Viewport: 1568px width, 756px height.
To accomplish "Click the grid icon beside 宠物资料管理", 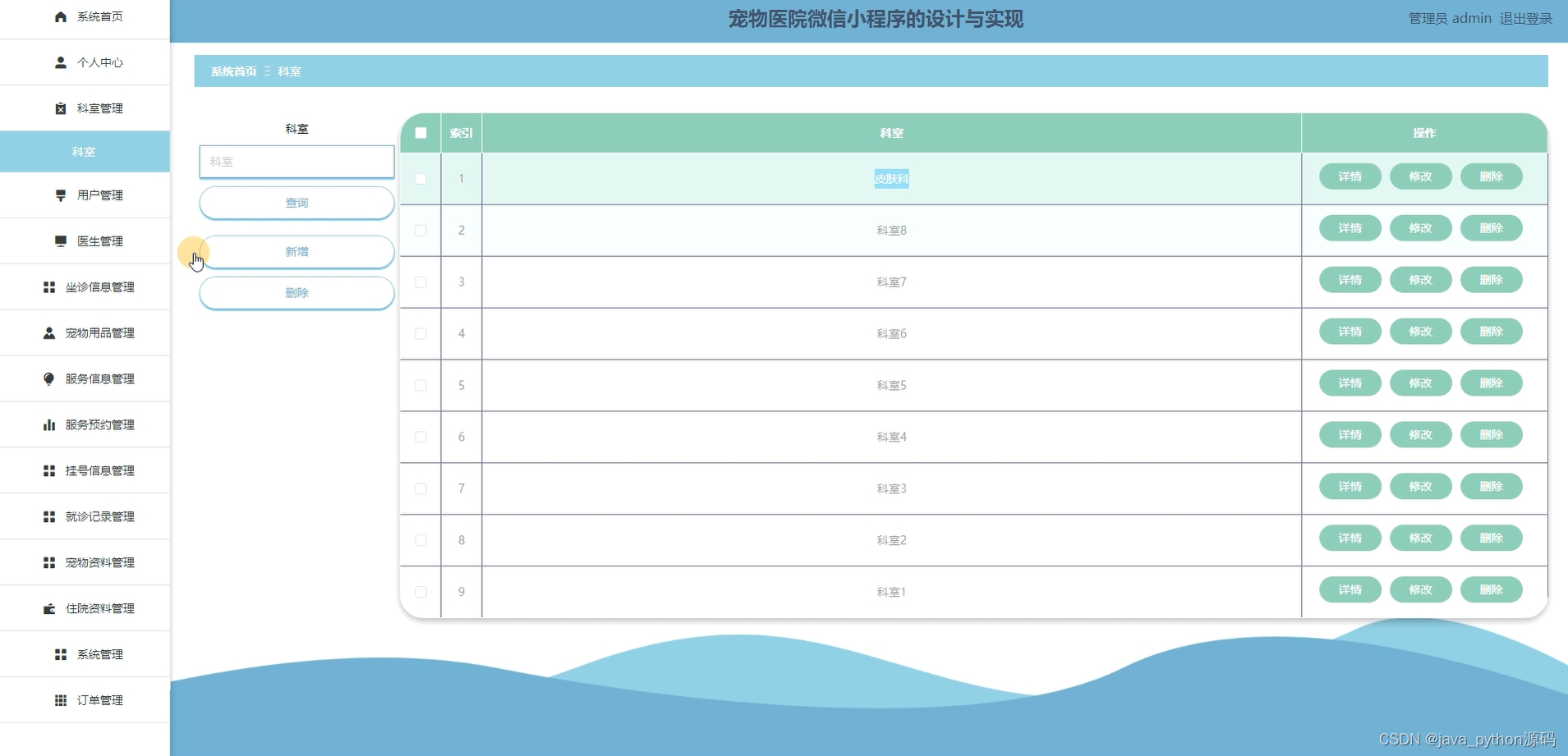I will tap(49, 563).
